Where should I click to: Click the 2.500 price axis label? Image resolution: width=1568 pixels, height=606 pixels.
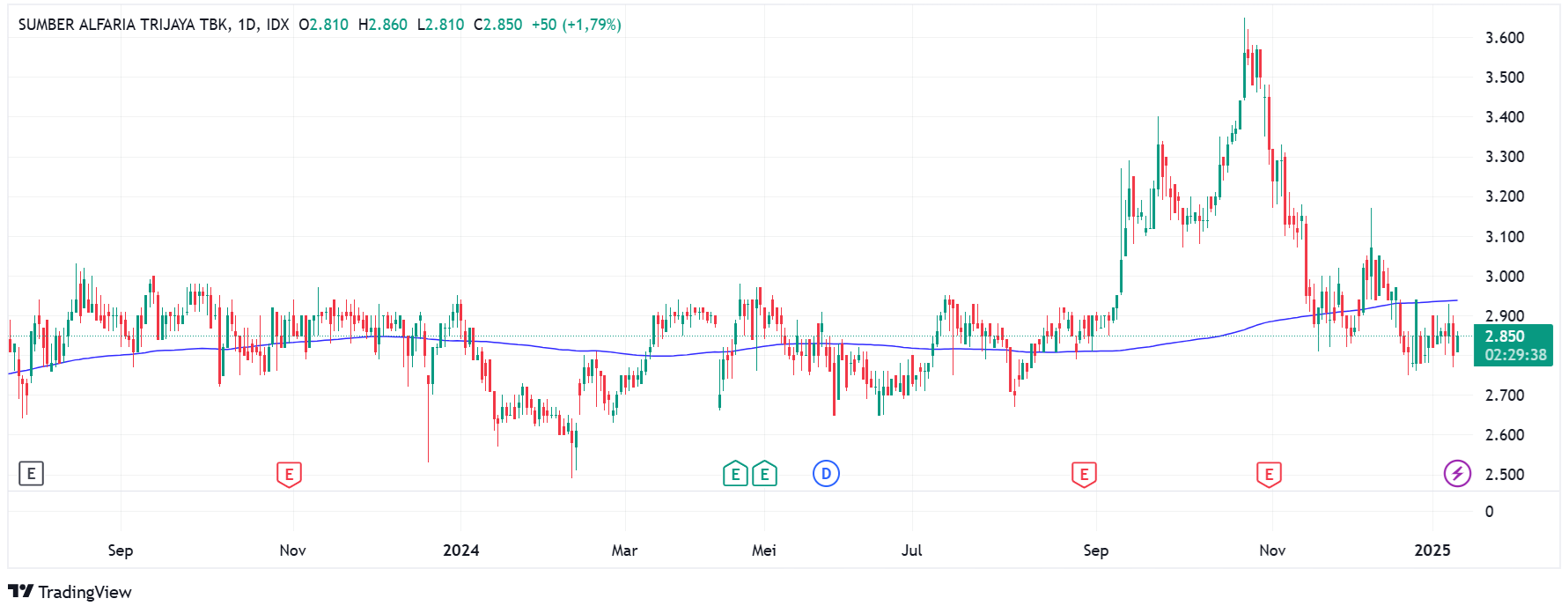tap(1505, 475)
